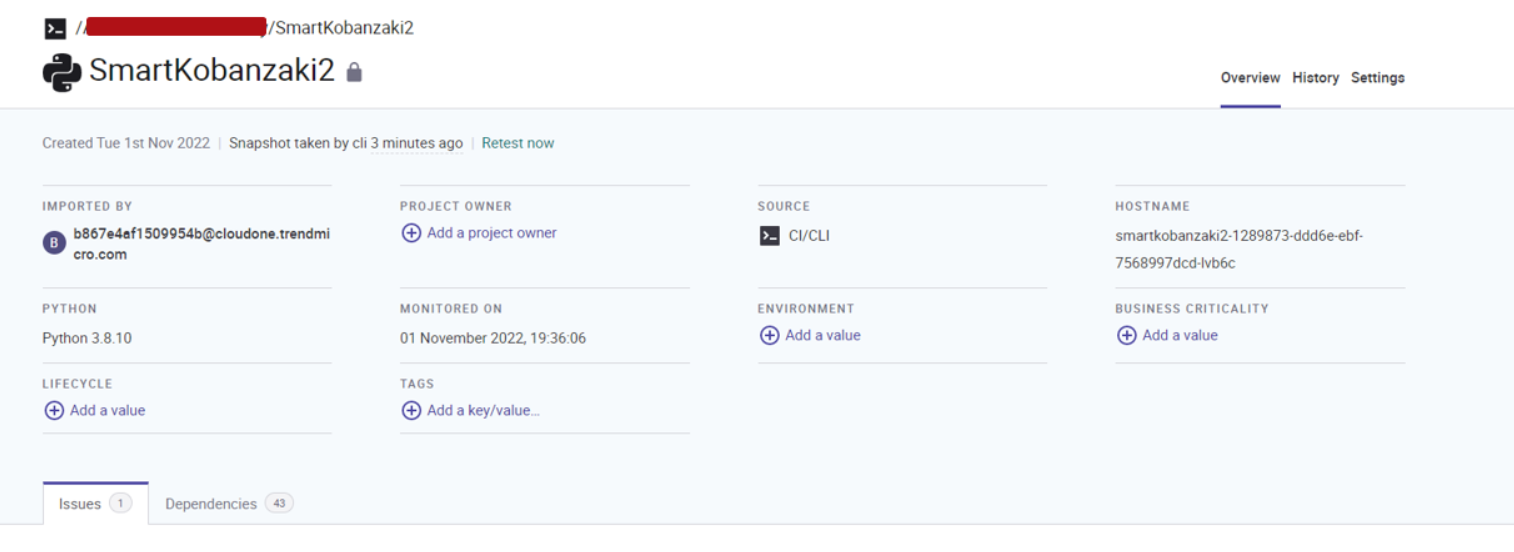Click the plus icon under Tags
This screenshot has height=552, width=1514.
[x=411, y=411]
